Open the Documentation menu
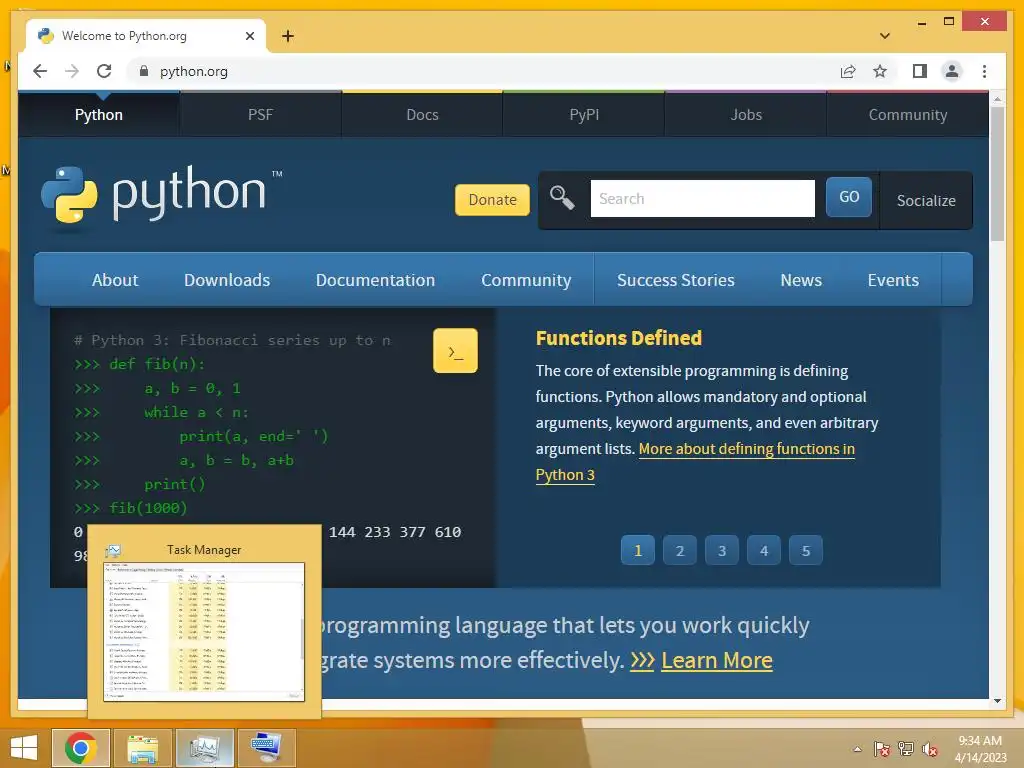The image size is (1024, 768). [376, 280]
